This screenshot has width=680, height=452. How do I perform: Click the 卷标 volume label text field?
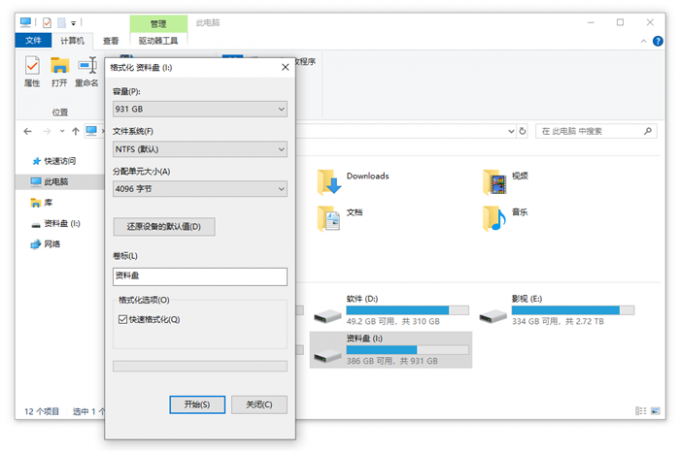click(x=200, y=276)
